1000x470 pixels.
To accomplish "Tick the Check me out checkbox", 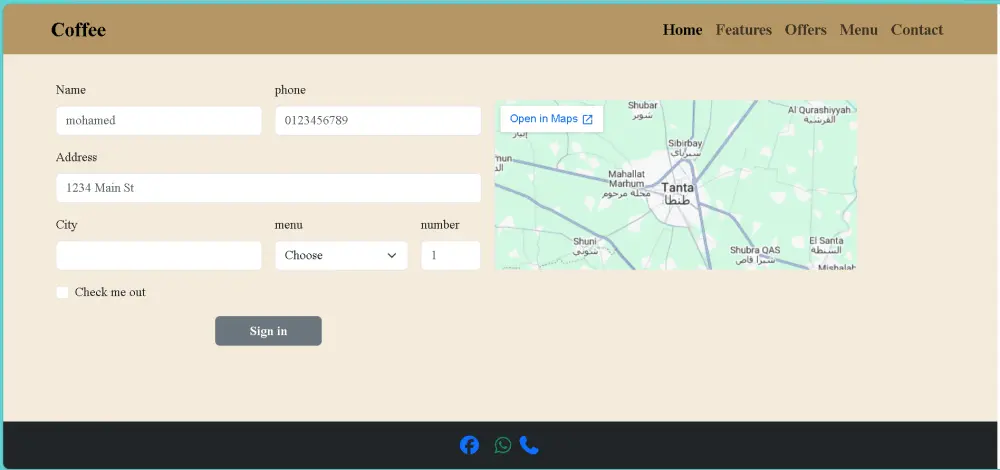I will point(62,292).
